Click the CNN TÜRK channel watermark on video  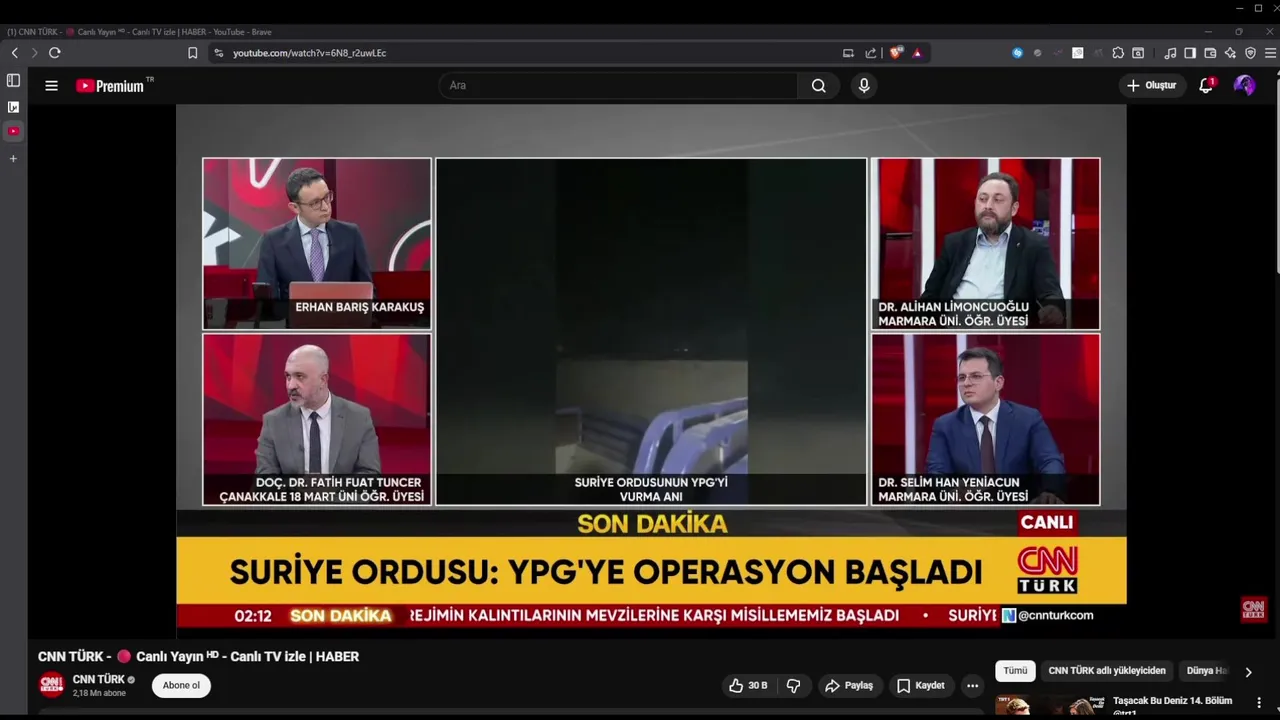pyautogui.click(x=1254, y=609)
